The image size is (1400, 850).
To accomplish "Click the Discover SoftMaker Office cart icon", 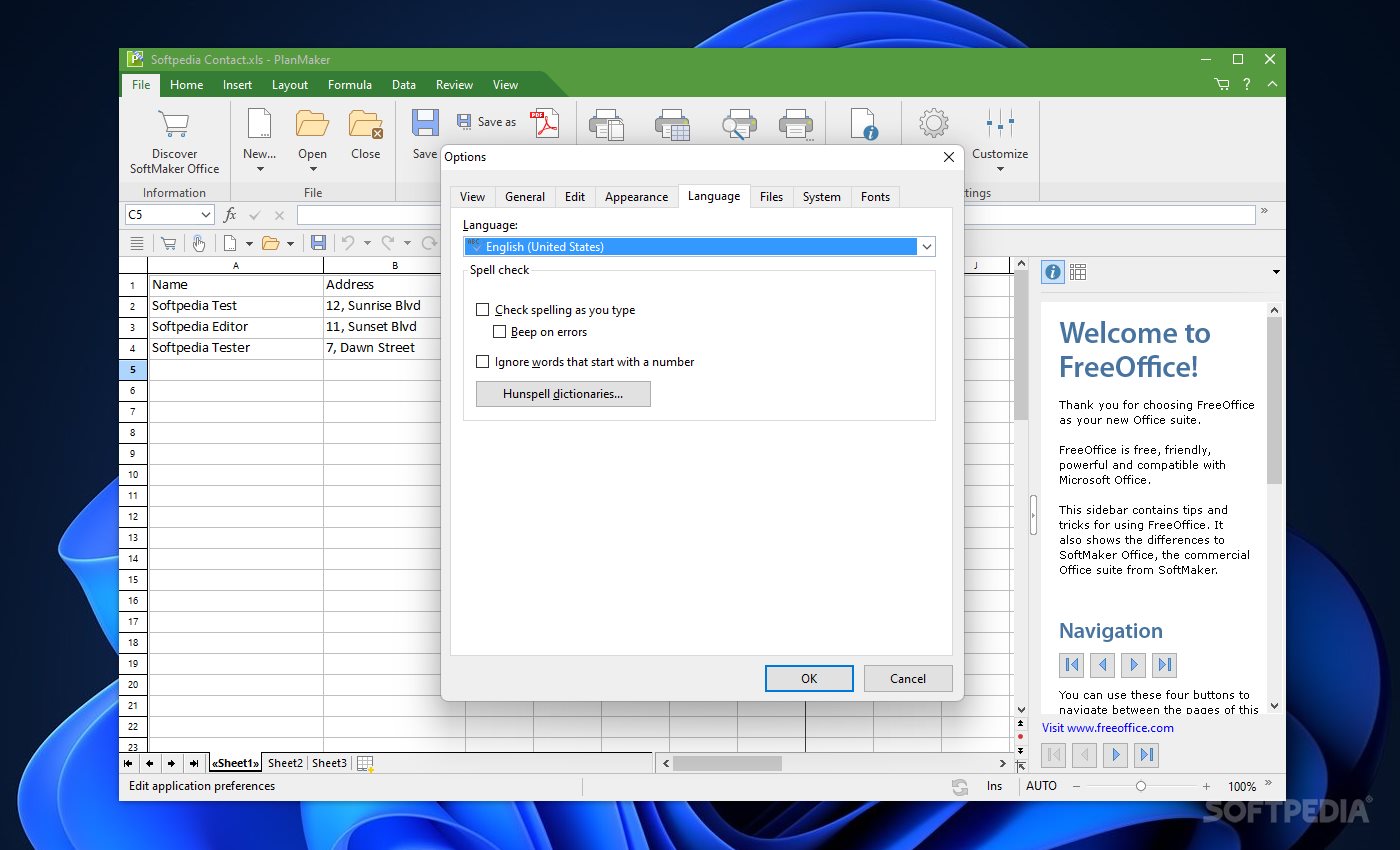I will 174,124.
